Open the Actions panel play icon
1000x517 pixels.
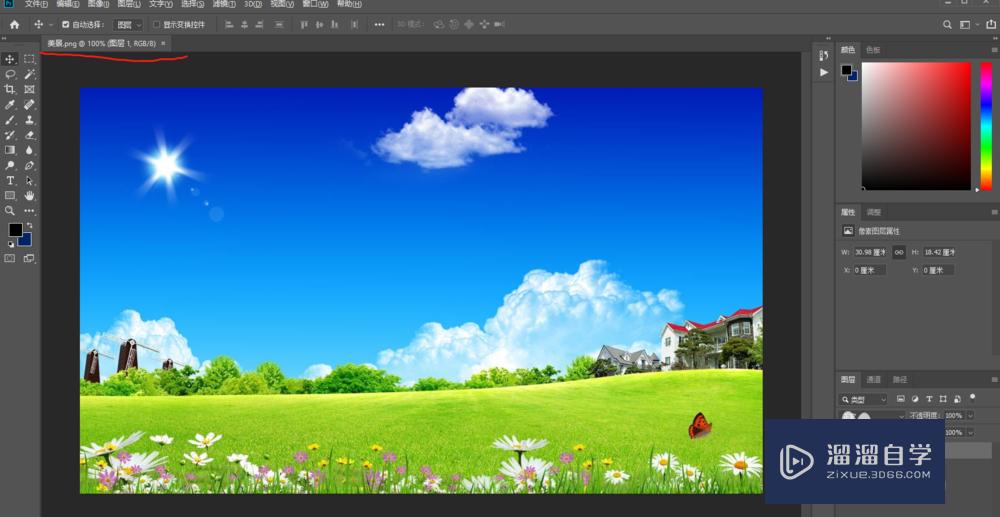pyautogui.click(x=823, y=73)
